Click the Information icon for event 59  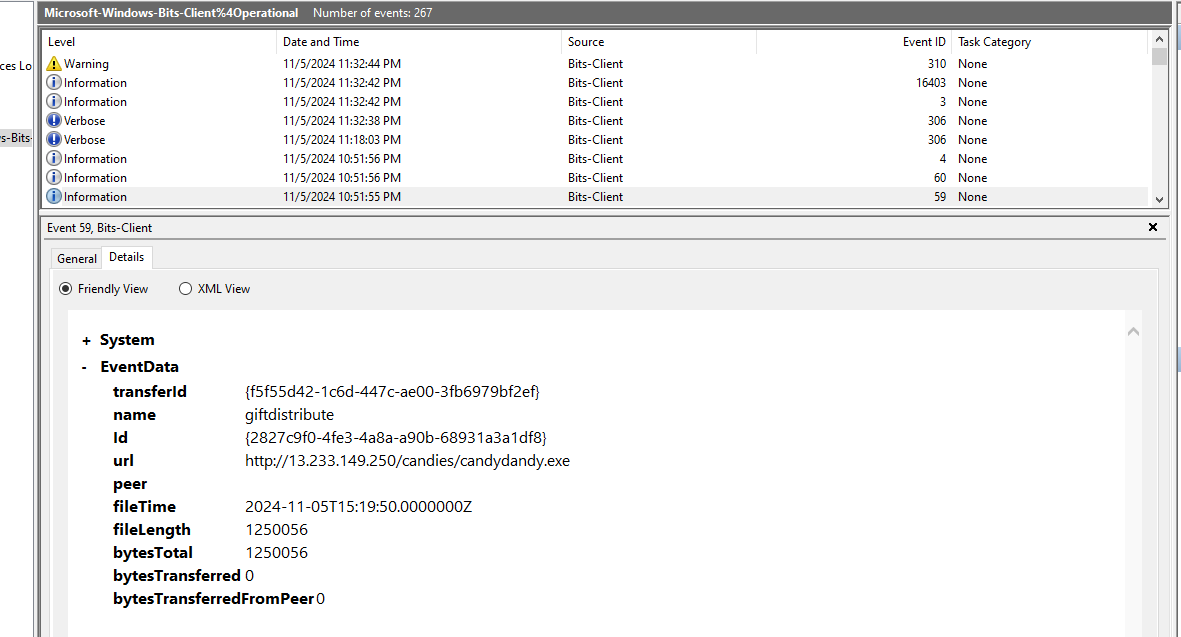coord(53,197)
